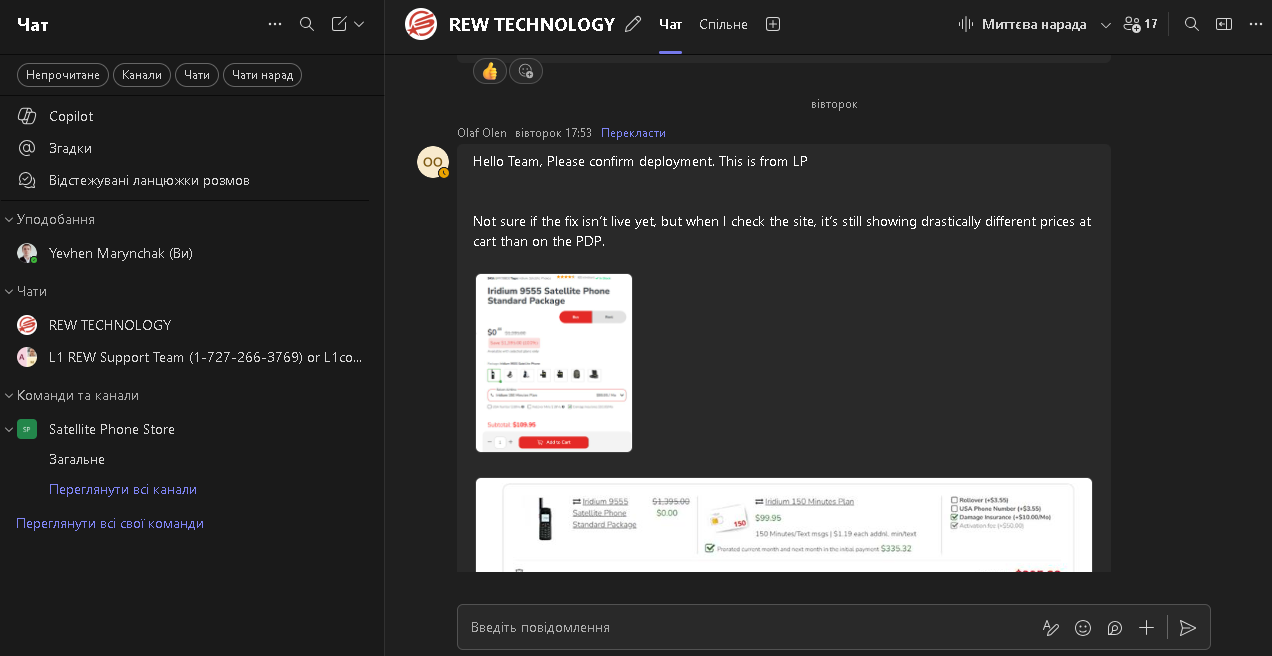Collapse the Чати section
This screenshot has width=1272, height=656.
coord(9,291)
